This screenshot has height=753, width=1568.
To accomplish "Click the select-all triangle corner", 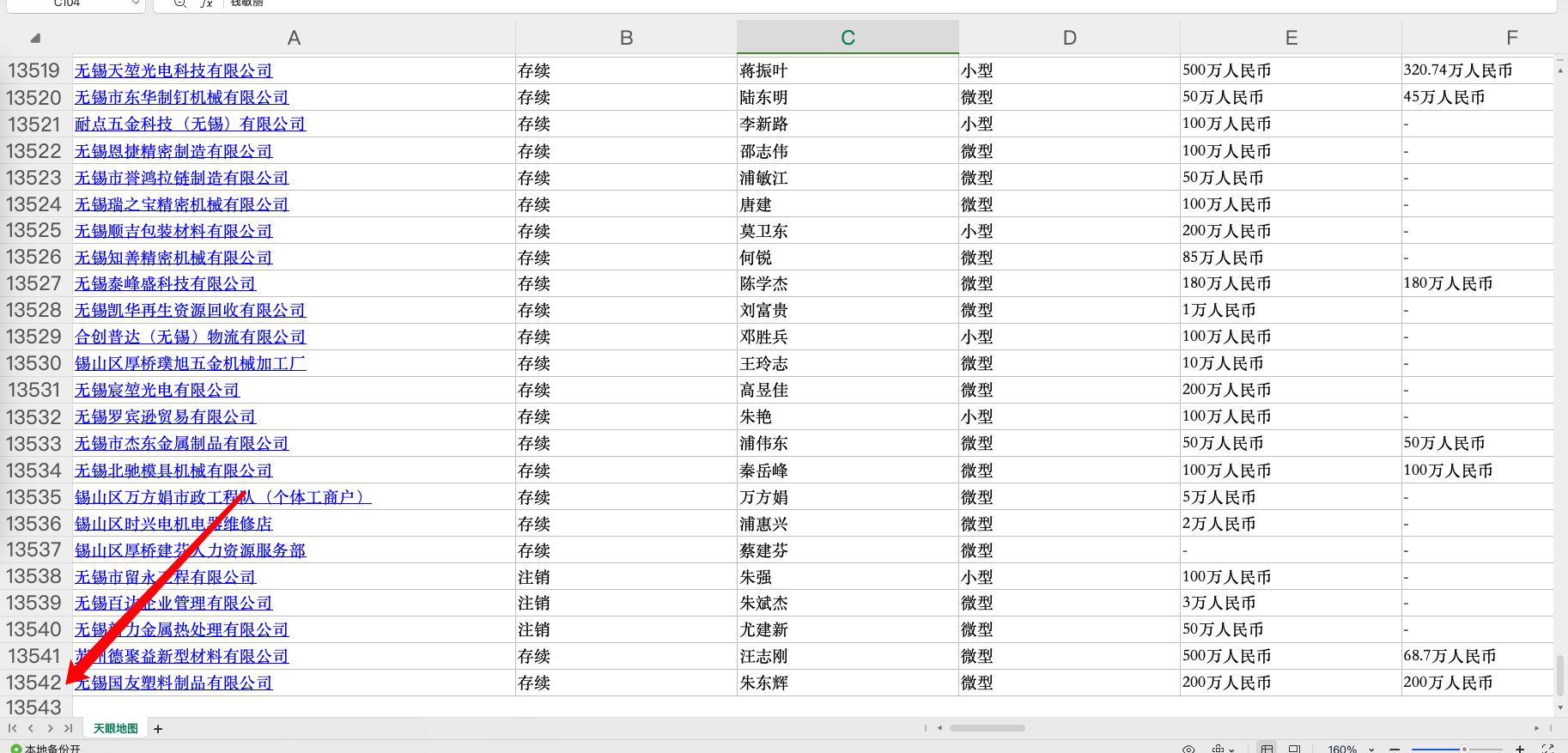I will click(35, 38).
